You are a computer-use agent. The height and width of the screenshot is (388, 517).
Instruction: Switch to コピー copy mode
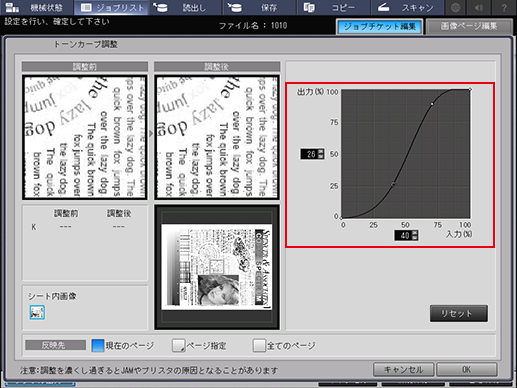point(334,7)
